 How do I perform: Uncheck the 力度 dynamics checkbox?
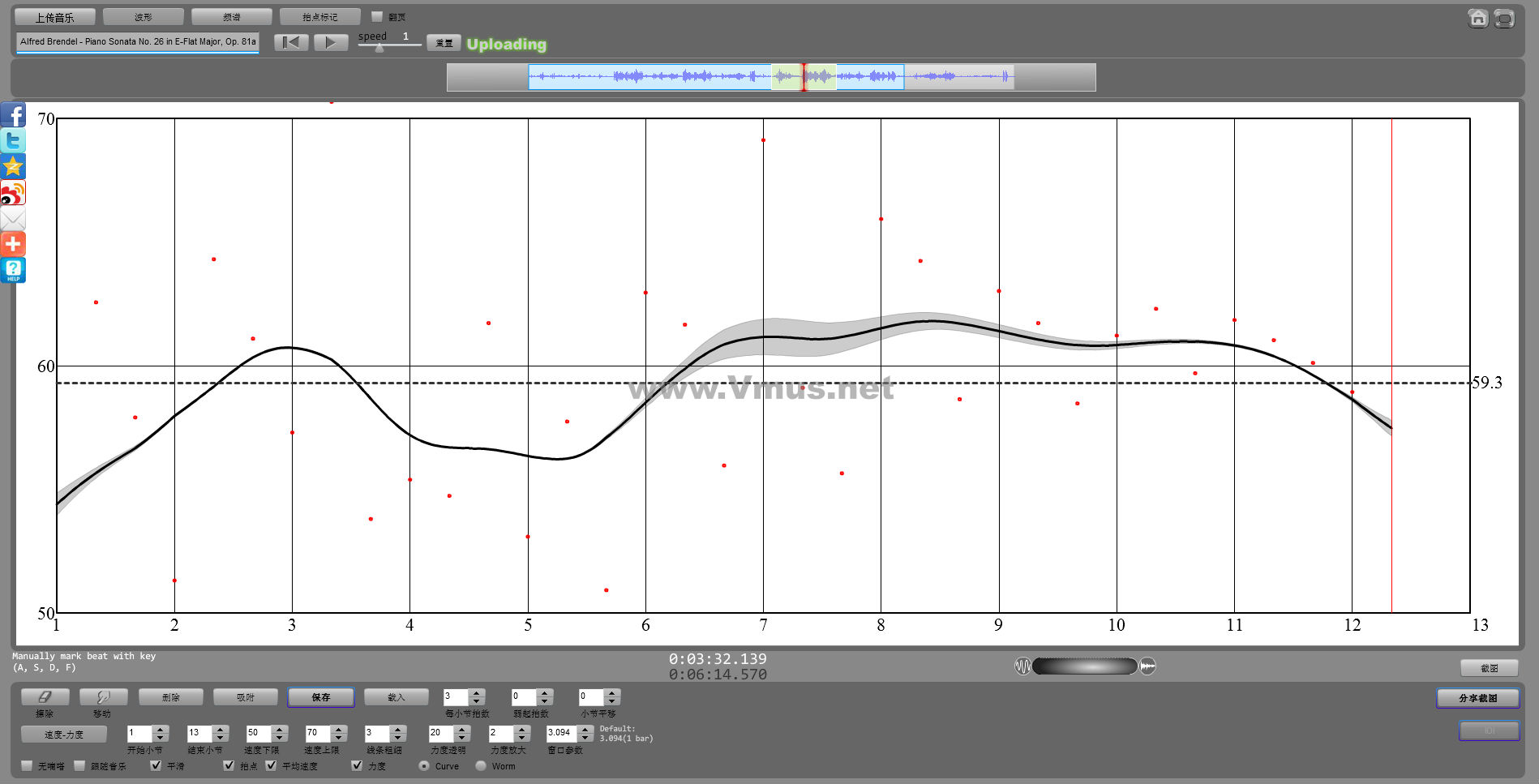click(357, 765)
